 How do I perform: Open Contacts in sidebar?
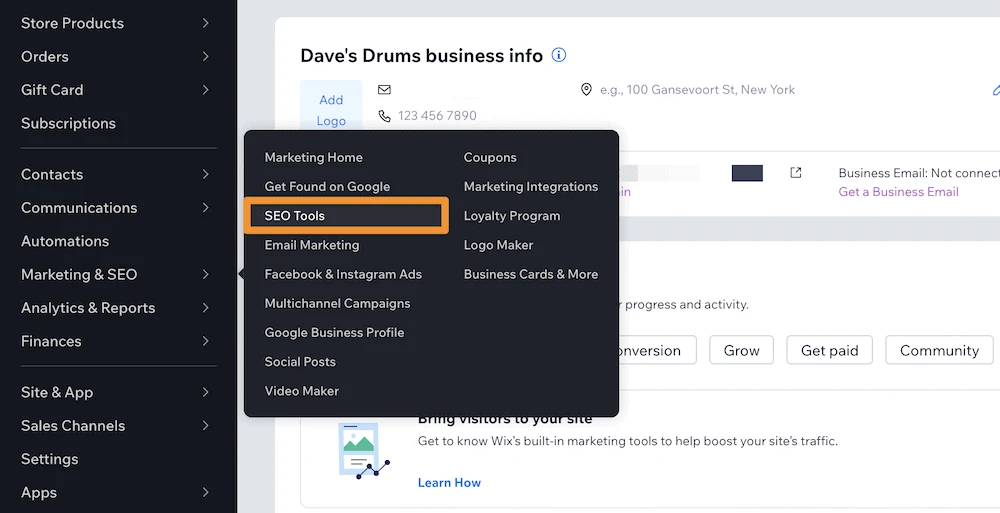click(x=52, y=174)
